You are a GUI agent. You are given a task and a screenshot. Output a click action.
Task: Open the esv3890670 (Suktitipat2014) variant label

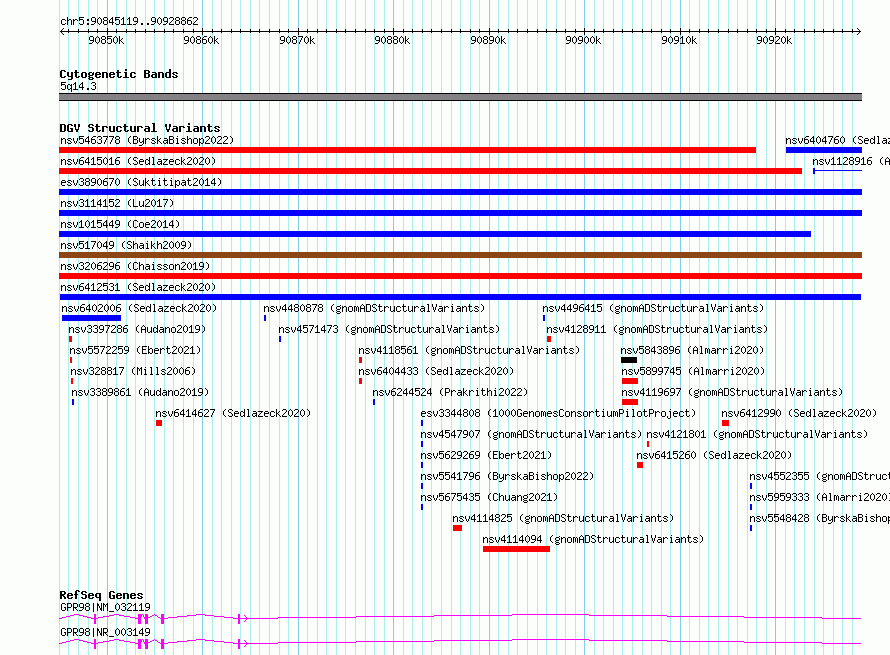[x=141, y=182]
